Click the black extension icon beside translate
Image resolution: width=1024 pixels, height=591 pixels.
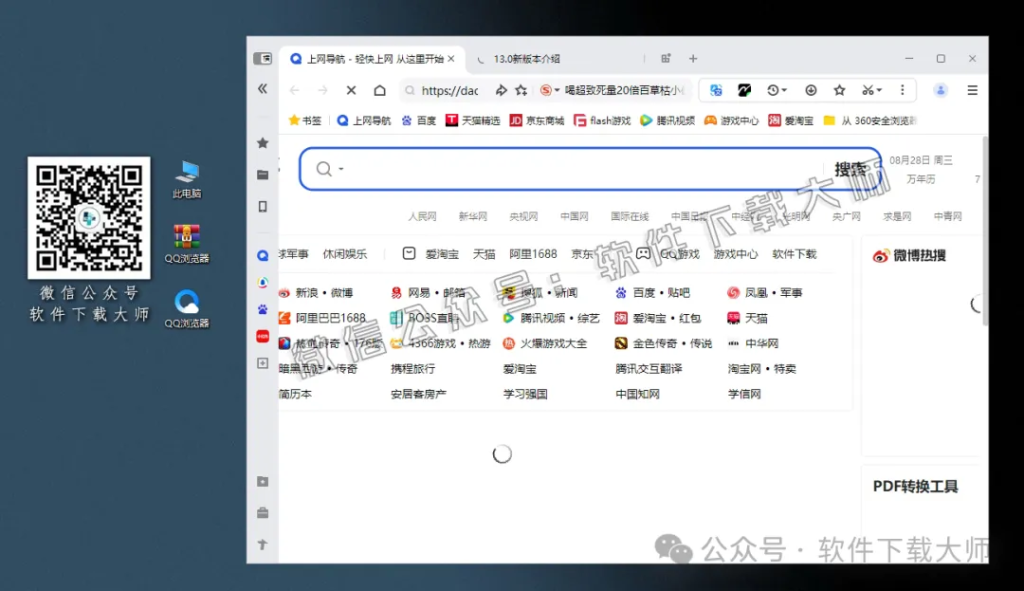click(745, 90)
